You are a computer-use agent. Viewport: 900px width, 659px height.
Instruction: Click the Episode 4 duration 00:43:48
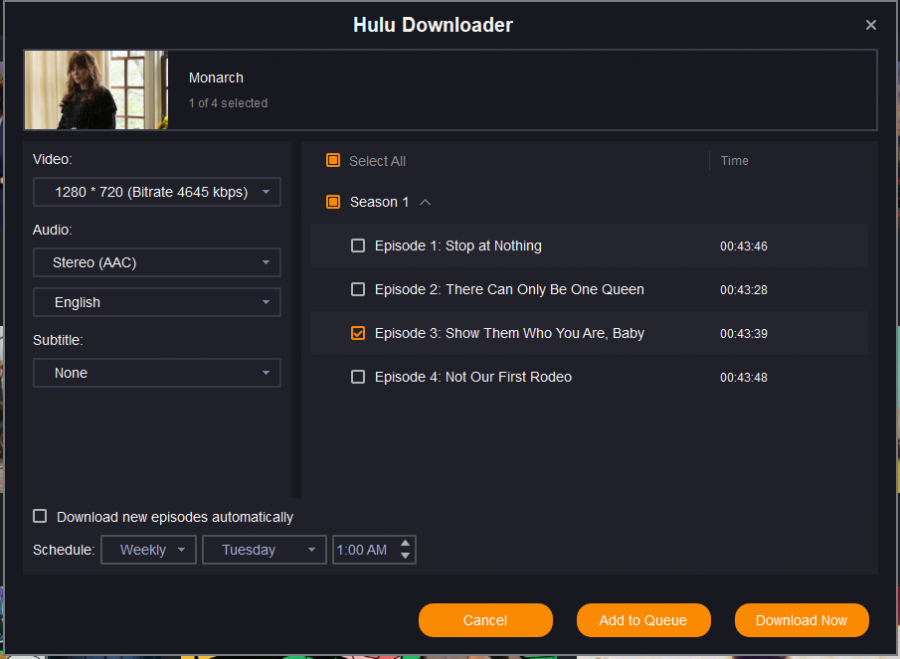click(743, 377)
